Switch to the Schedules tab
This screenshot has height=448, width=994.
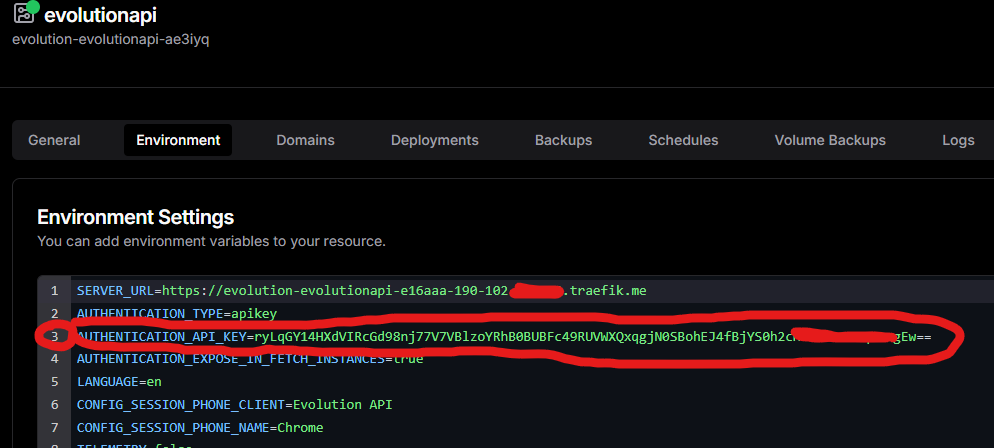[x=683, y=140]
